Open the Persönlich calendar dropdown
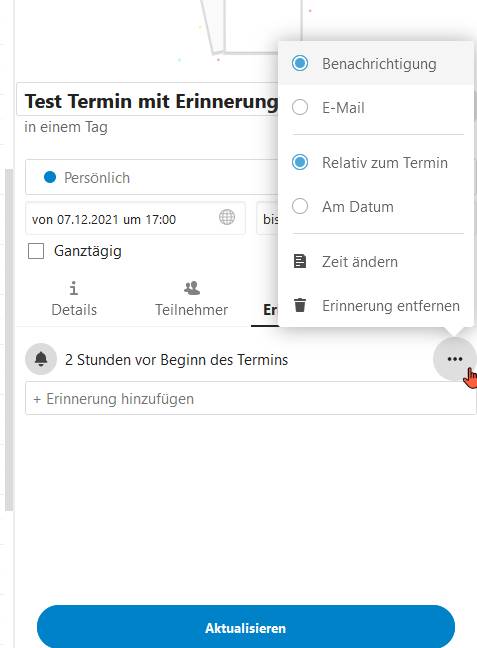 (152, 177)
